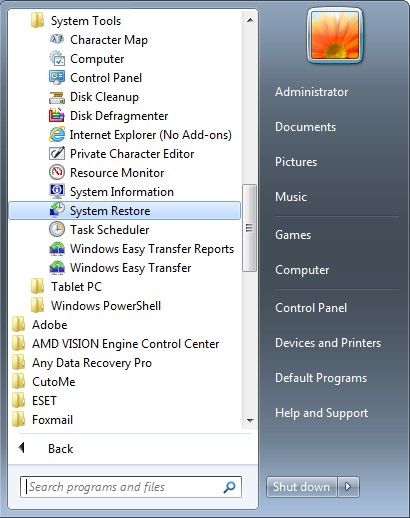Click the magnifier icon in search box
The width and height of the screenshot is (410, 518).
(x=229, y=487)
